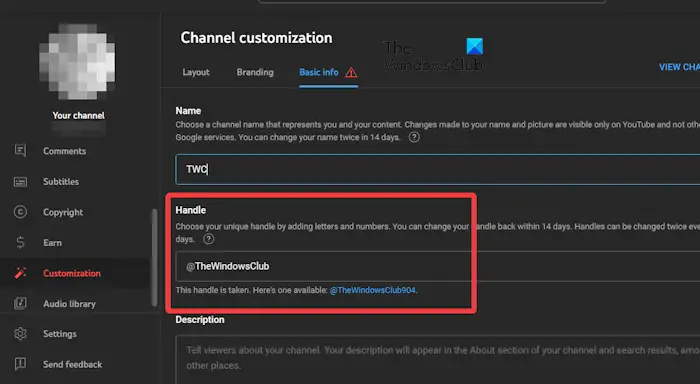Open the Earn dollar icon
700x384 pixels.
pos(20,242)
